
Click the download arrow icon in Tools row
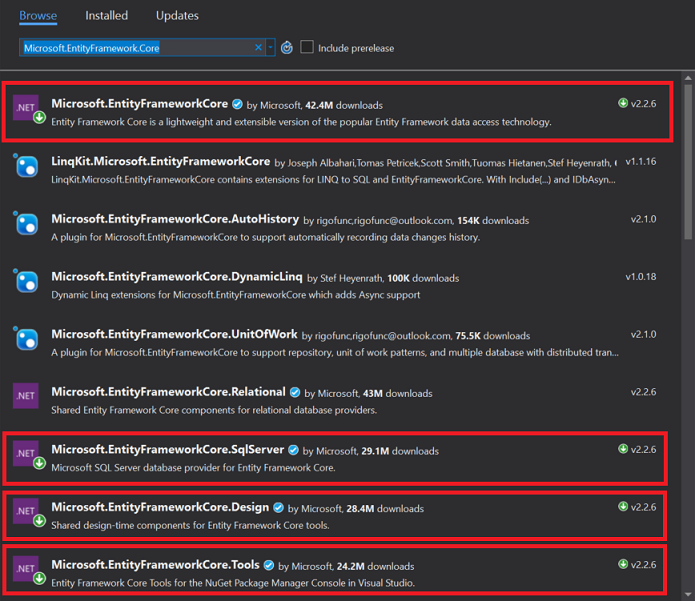coord(623,564)
